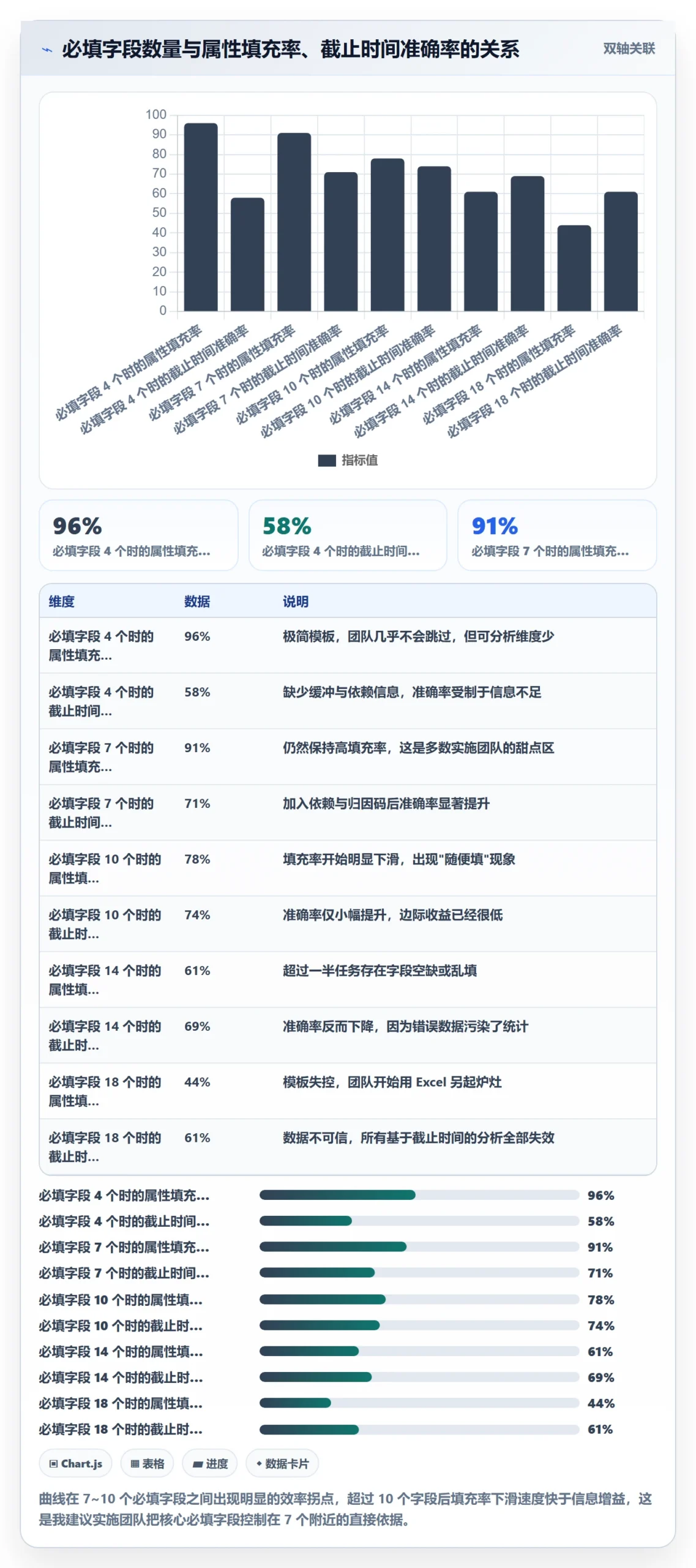The height and width of the screenshot is (1568, 696).
Task: Click the shortest chart bar valued 44
Action: click(x=574, y=268)
